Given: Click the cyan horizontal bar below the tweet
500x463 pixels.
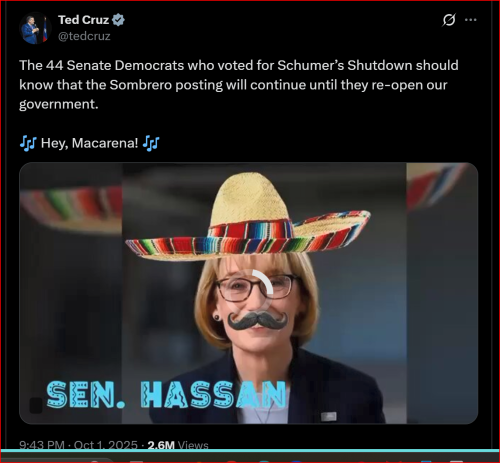Looking at the screenshot, I should (250, 451).
